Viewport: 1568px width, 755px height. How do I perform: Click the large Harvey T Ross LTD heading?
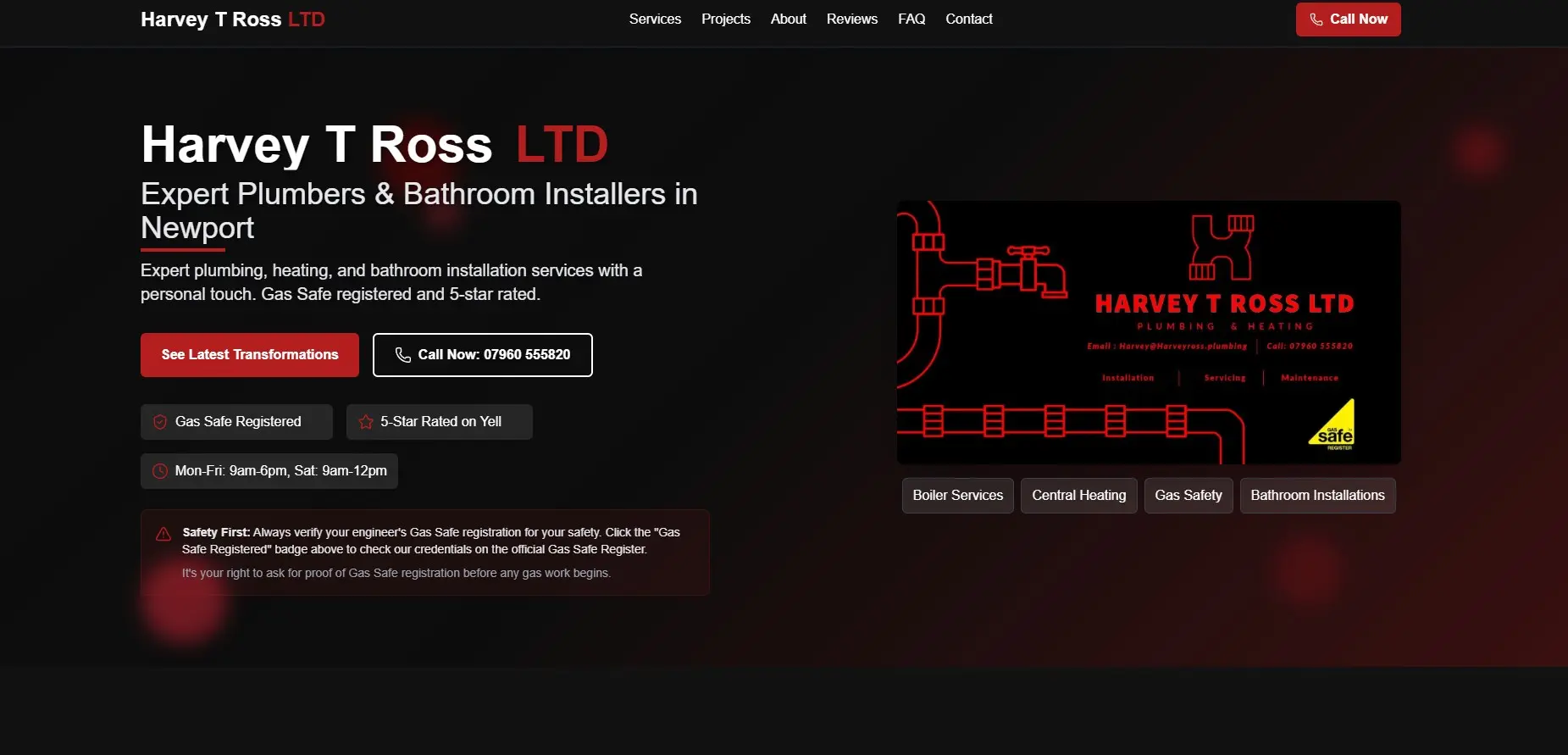(374, 144)
